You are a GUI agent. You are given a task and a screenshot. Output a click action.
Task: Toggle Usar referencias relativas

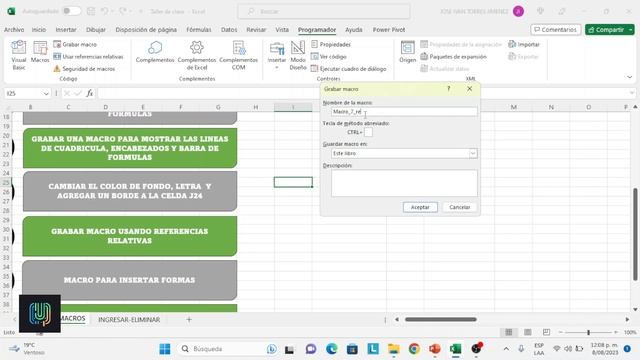(88, 56)
